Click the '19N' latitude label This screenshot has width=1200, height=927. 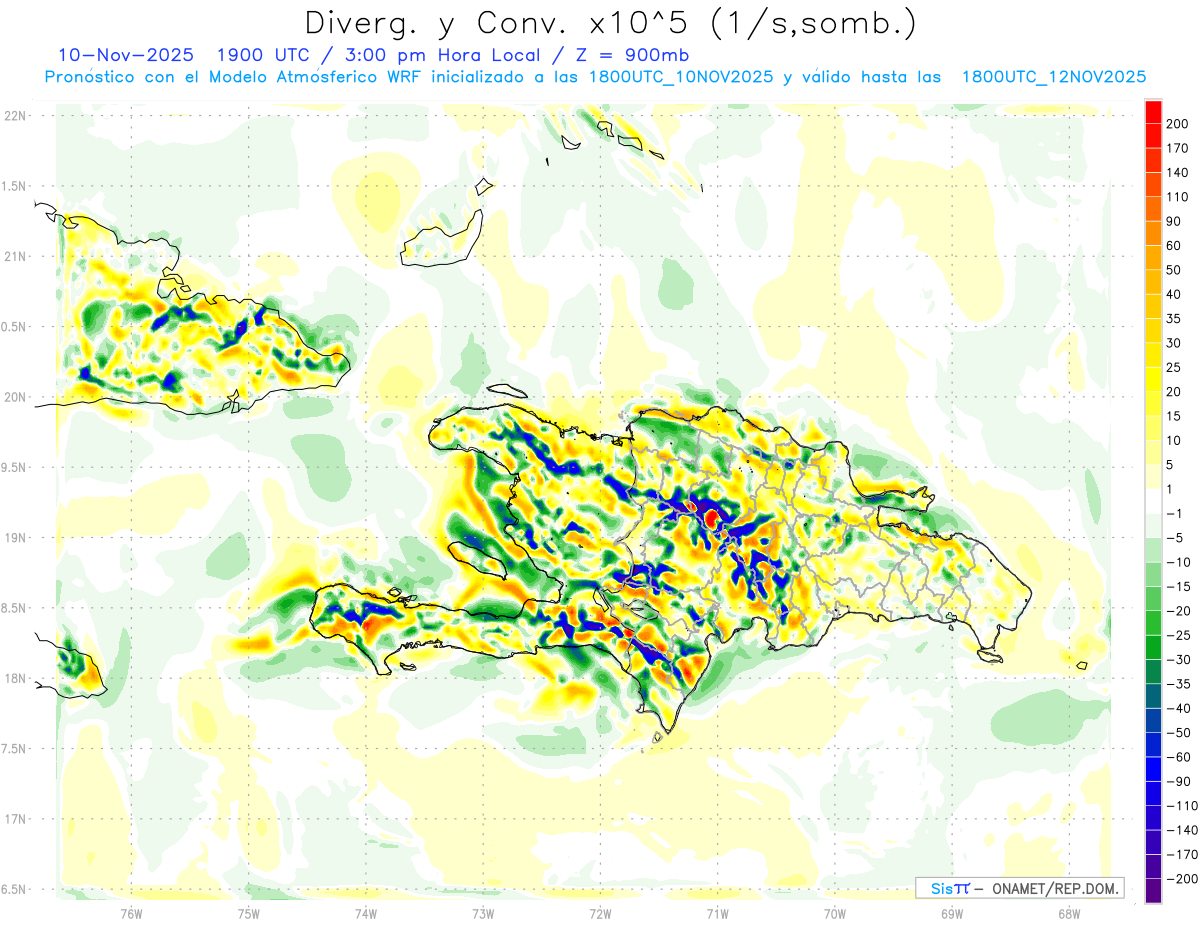(13, 538)
